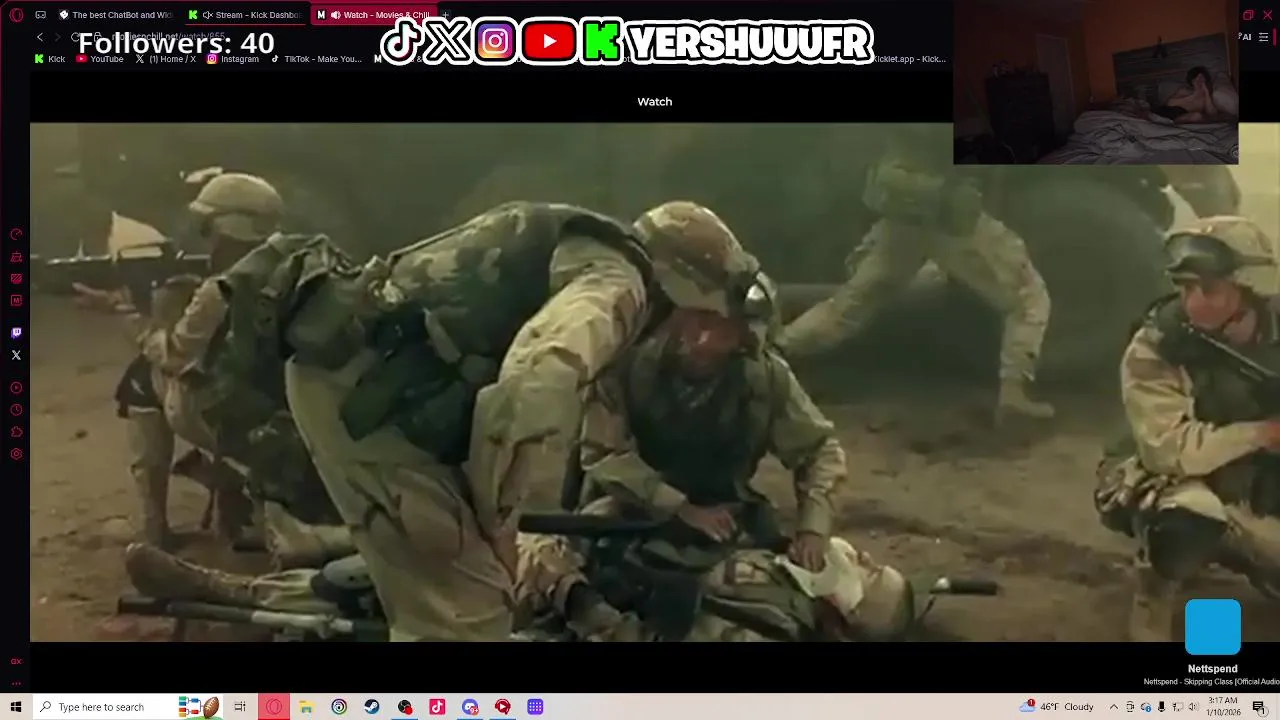Click Nettspend - Skipping Class song title
1280x720 pixels.
pos(1212,682)
